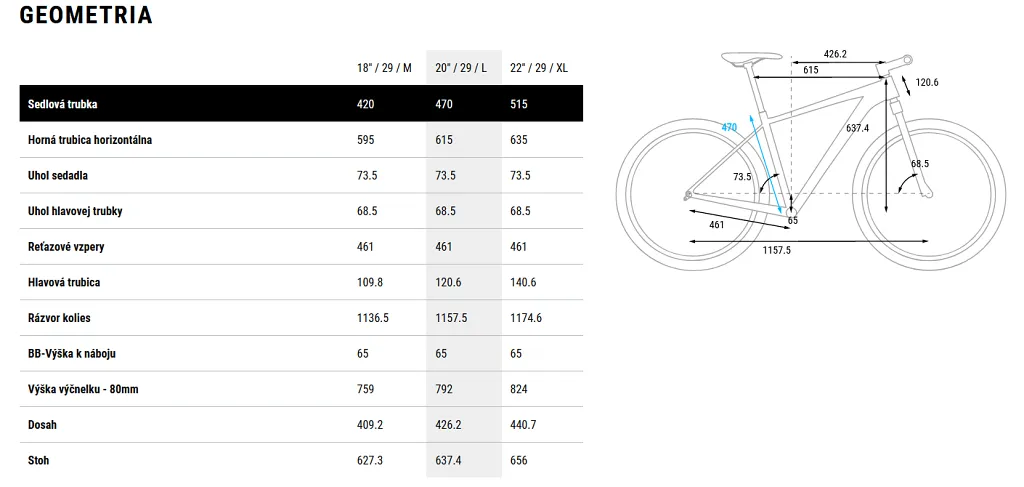Click the Reťazové vzpery row label
Image resolution: width=1024 pixels, height=487 pixels.
(67, 247)
